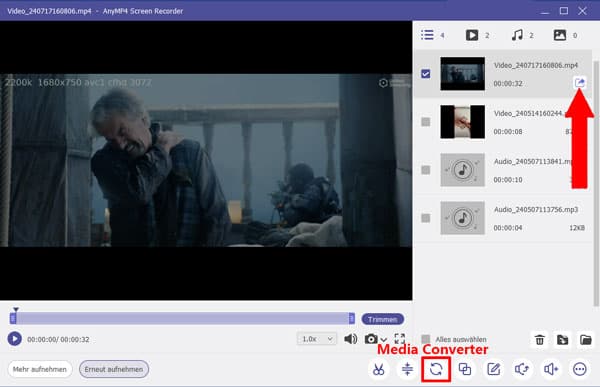
Task: Share the Video_240717160806.mp4 recording
Action: (x=580, y=83)
